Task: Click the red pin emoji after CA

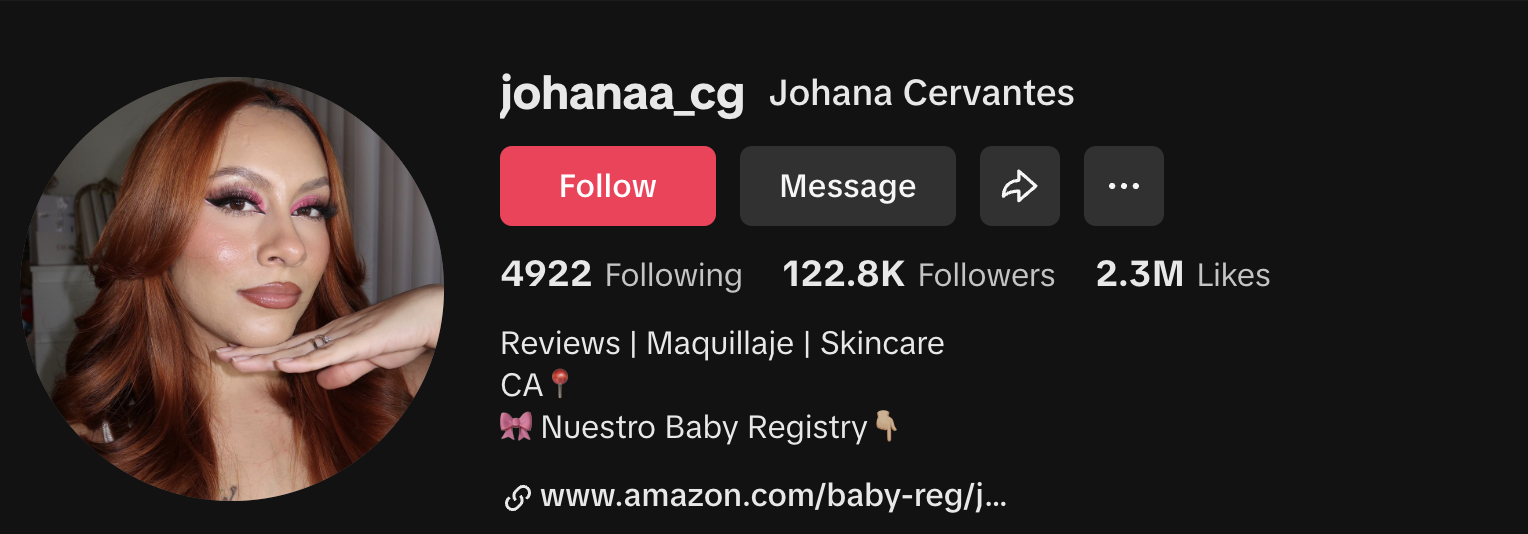Action: 560,384
